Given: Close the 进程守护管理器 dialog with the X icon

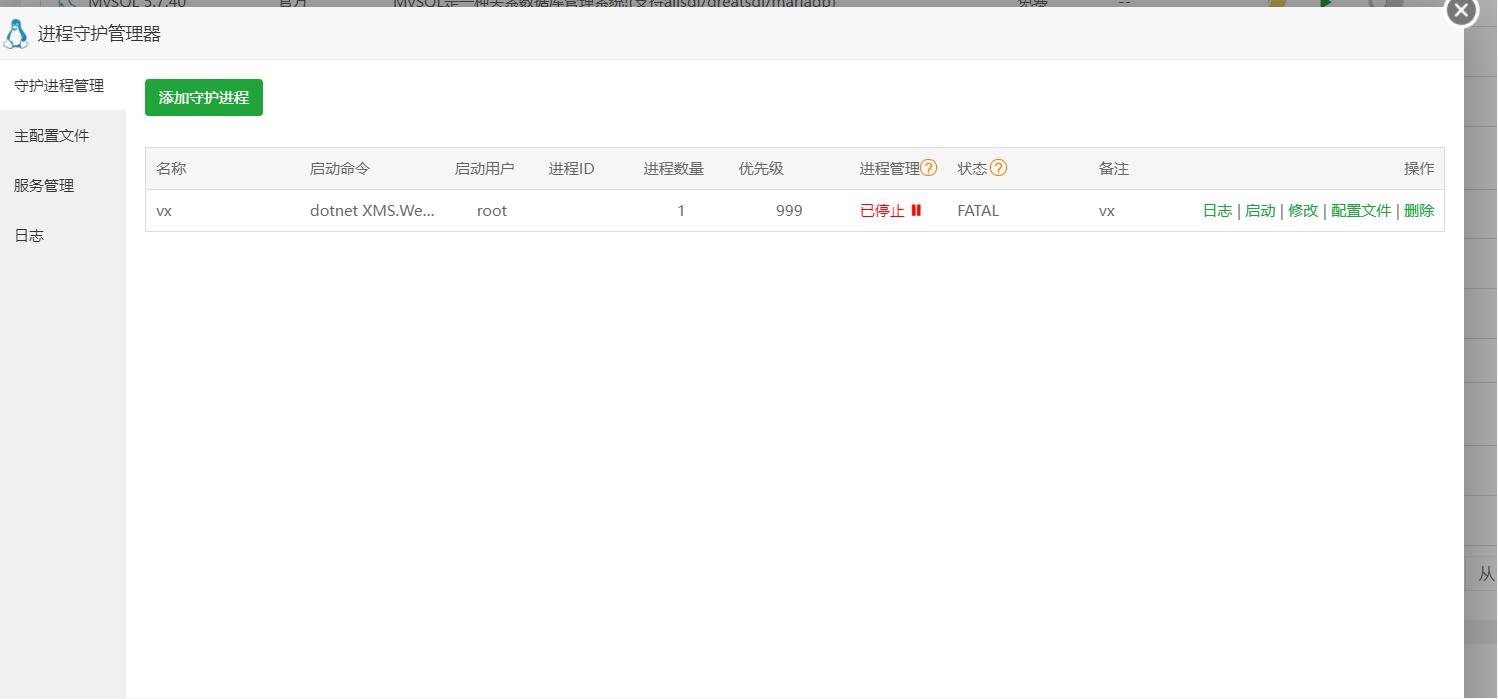Looking at the screenshot, I should coord(1461,11).
